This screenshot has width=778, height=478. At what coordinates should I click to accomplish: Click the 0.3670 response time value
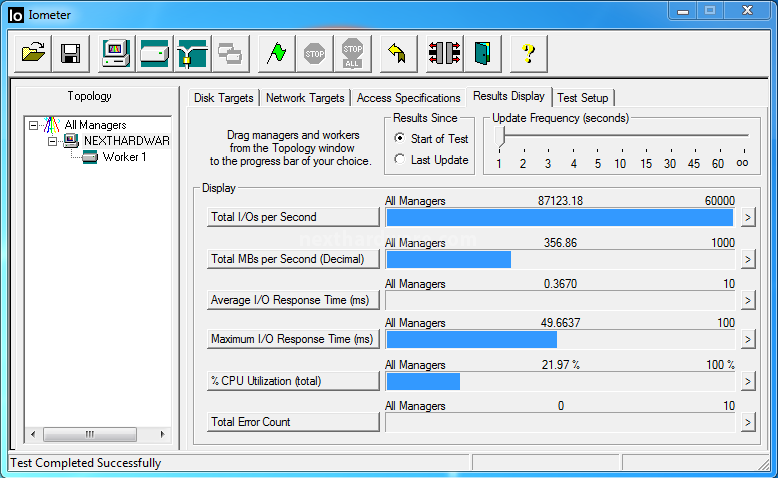(560, 284)
